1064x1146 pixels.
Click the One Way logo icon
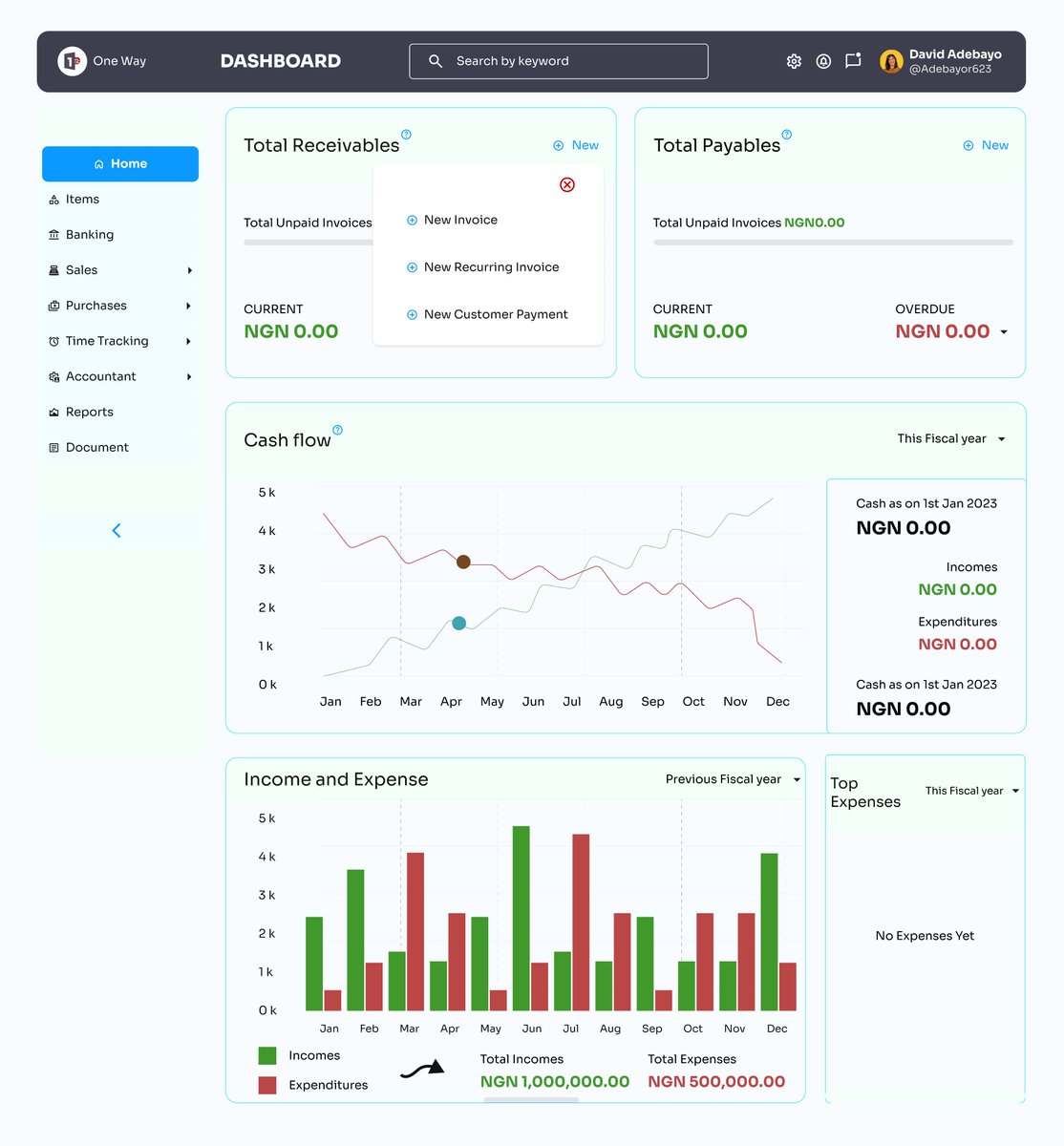click(x=73, y=61)
